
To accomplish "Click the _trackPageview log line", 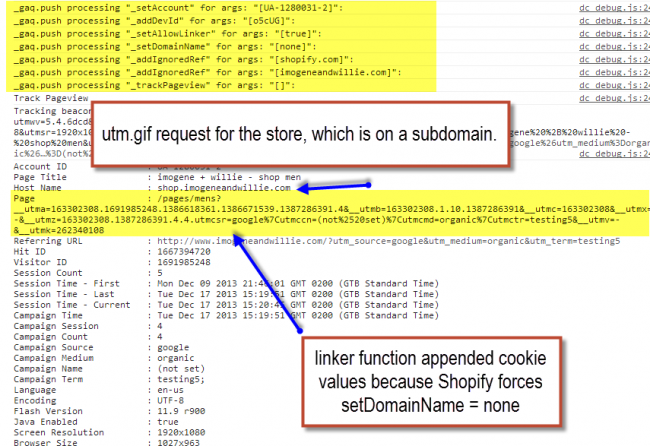I will (154, 85).
